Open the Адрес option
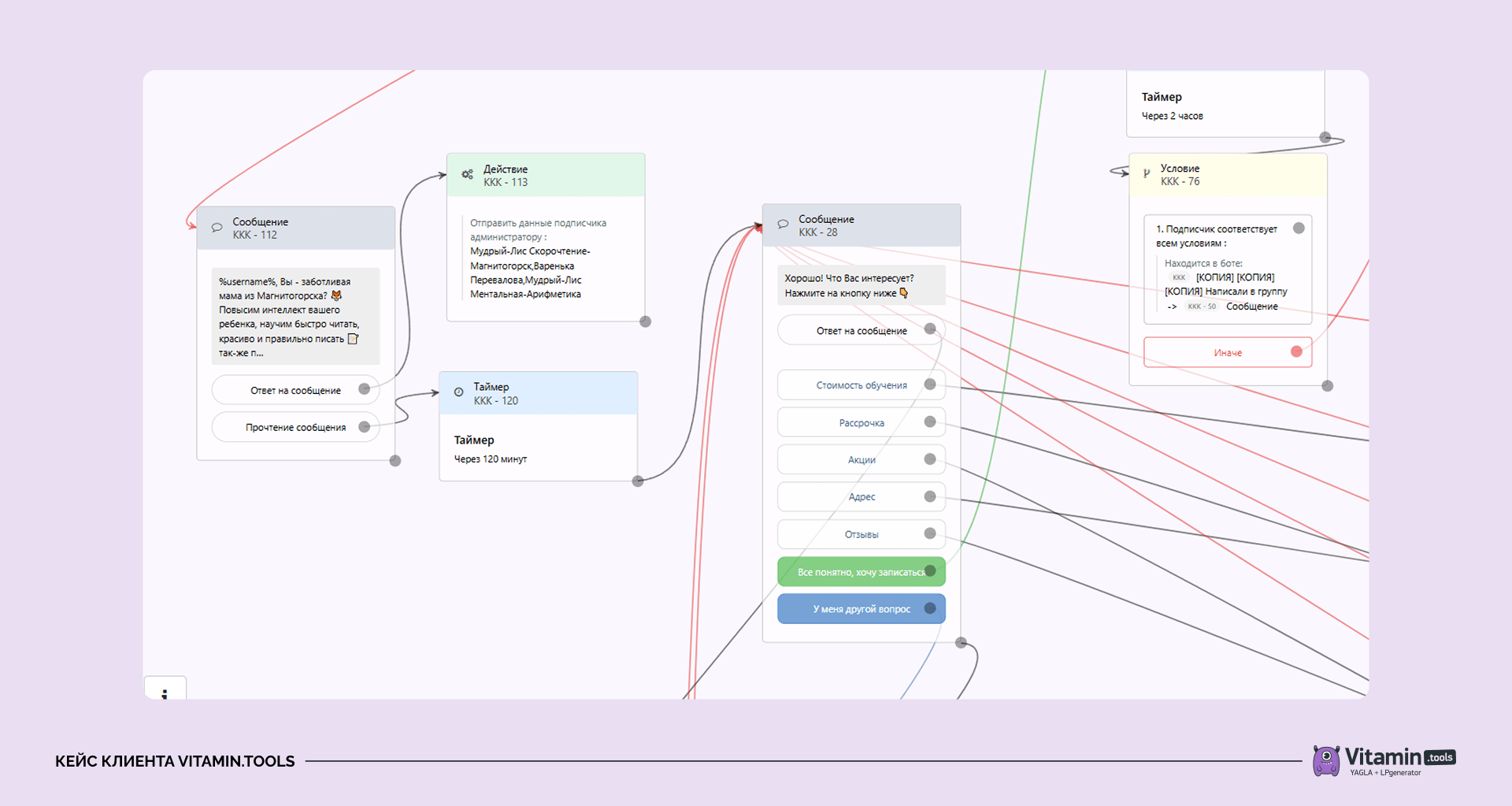The width and height of the screenshot is (1512, 806). 862,496
